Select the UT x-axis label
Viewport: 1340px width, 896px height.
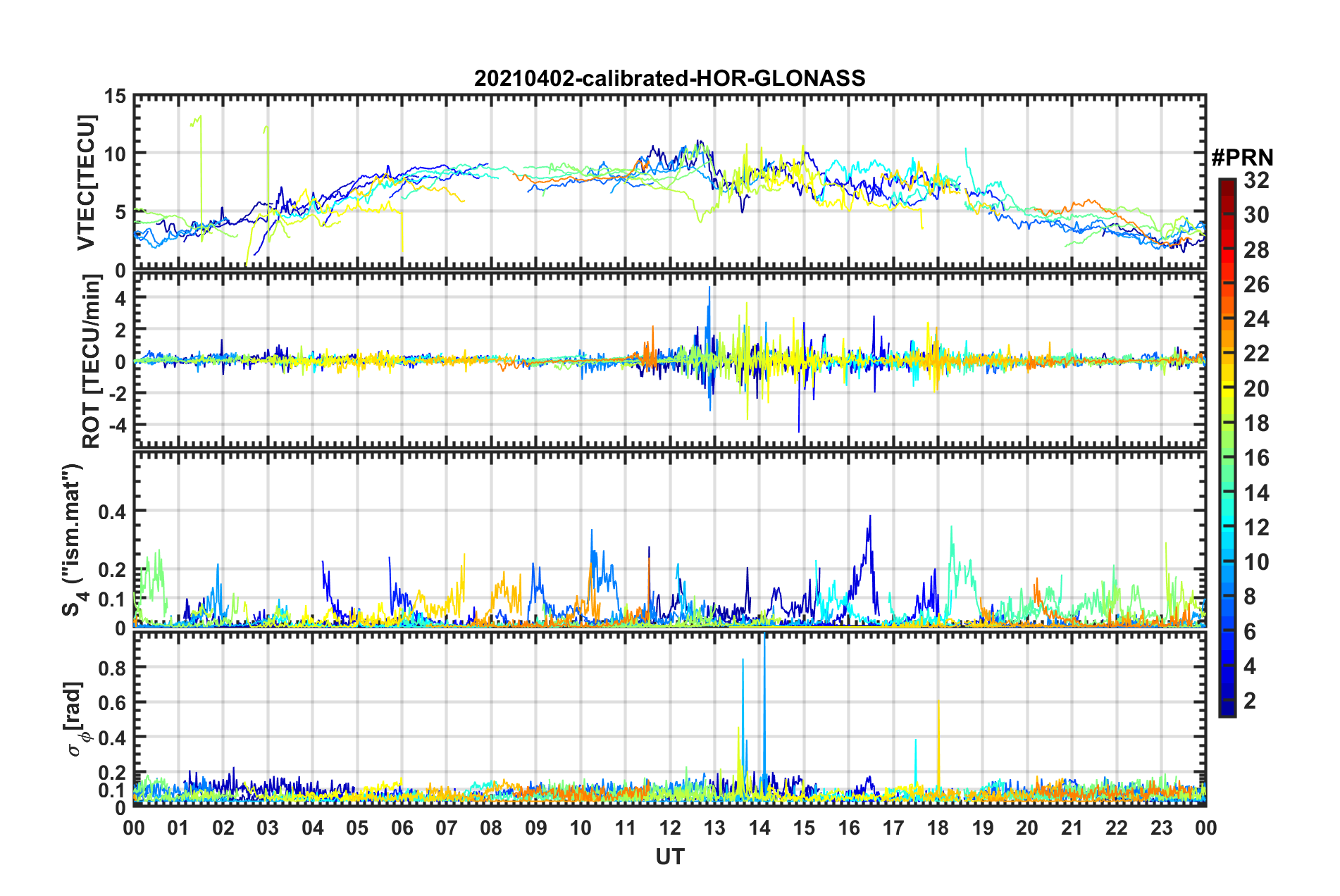coord(670,857)
